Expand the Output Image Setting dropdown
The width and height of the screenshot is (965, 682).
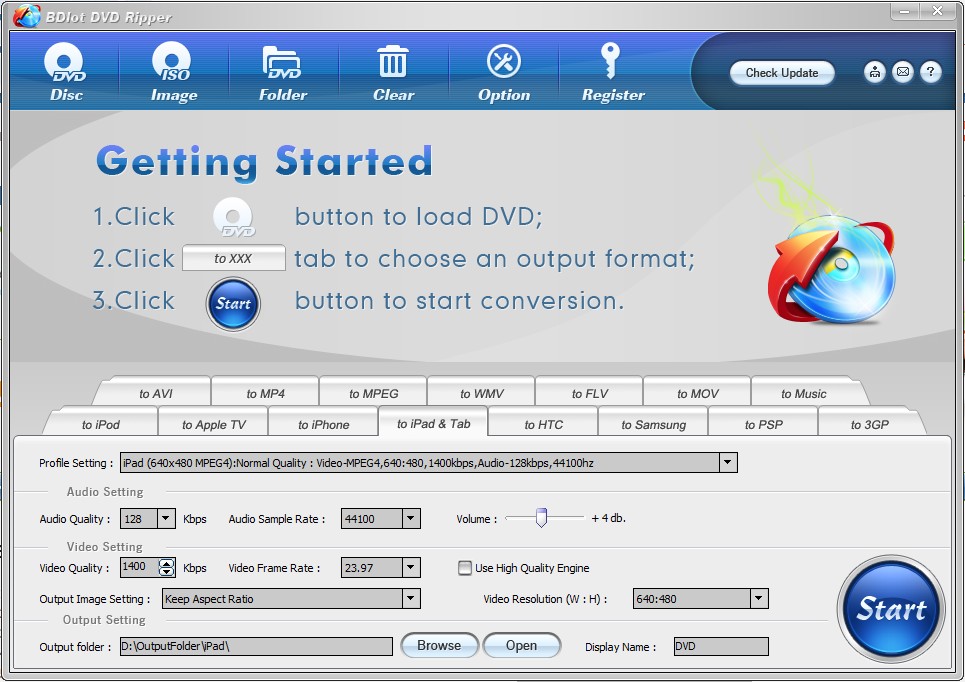pyautogui.click(x=411, y=598)
